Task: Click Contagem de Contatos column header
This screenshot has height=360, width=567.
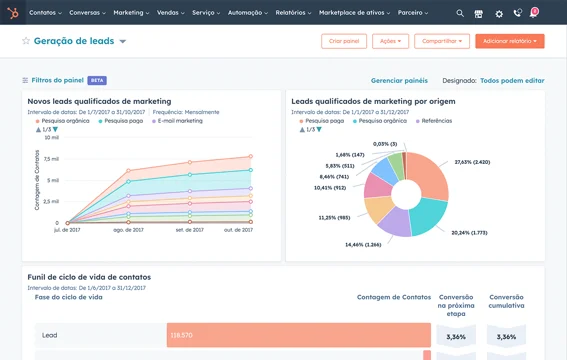Action: 394,297
